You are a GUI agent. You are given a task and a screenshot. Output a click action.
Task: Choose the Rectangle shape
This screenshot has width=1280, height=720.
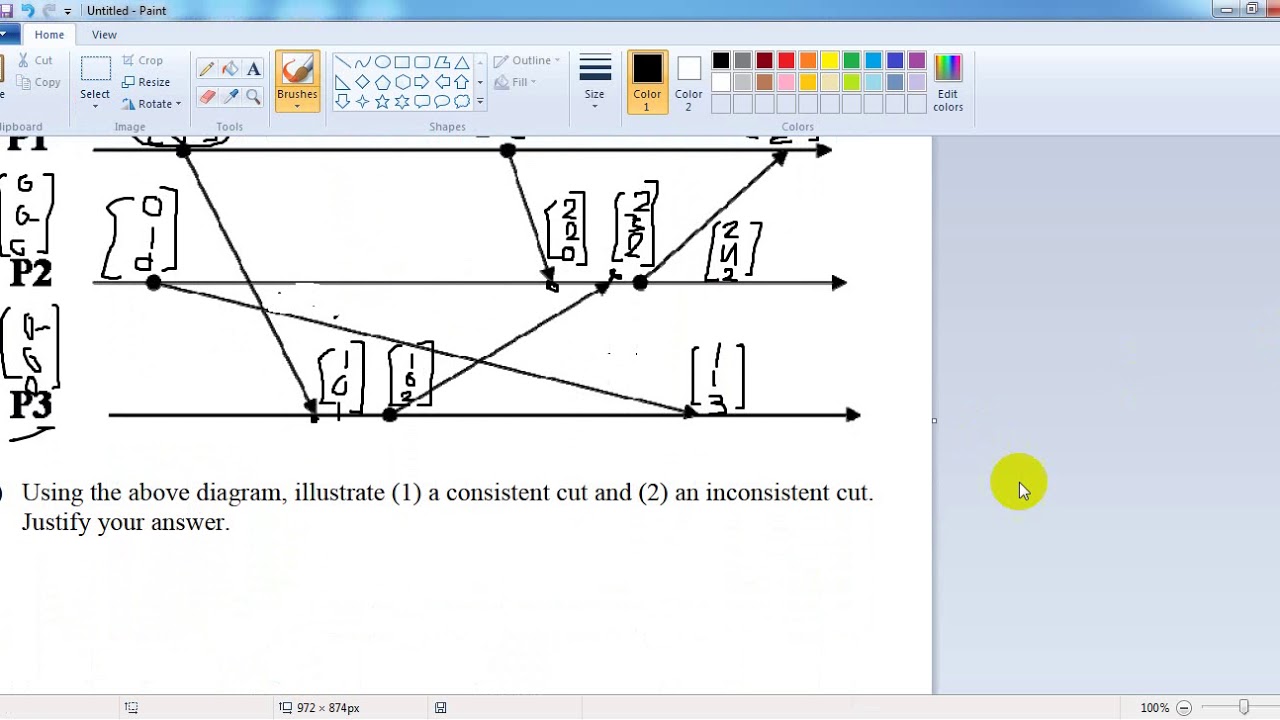402,62
